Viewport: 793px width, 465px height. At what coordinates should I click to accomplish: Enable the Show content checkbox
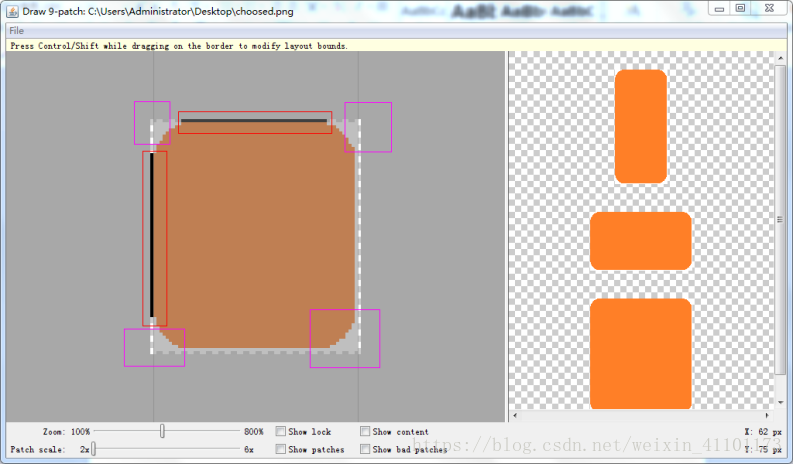tap(365, 431)
